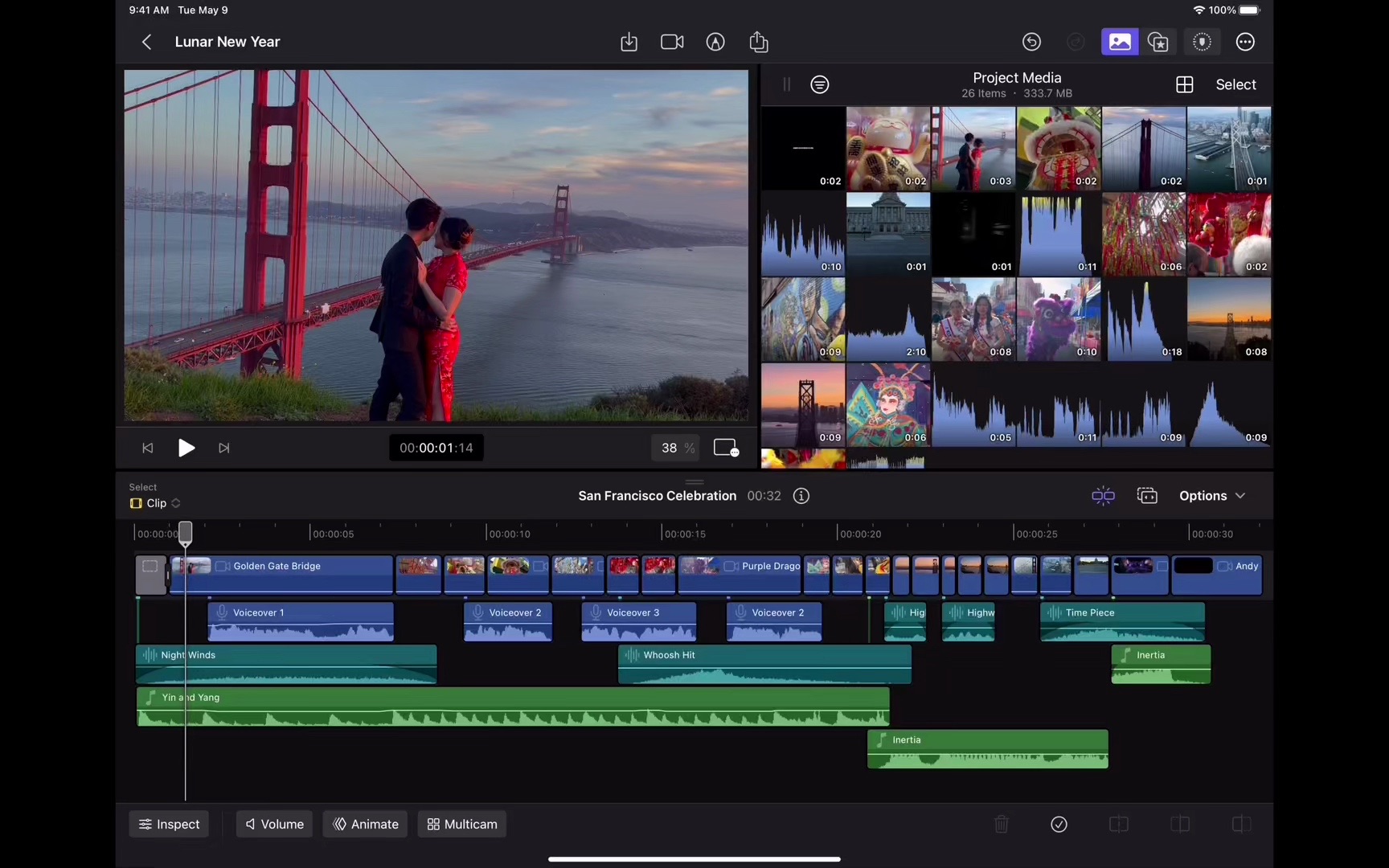Undo the last edit
The height and width of the screenshot is (868, 1389).
click(1032, 41)
